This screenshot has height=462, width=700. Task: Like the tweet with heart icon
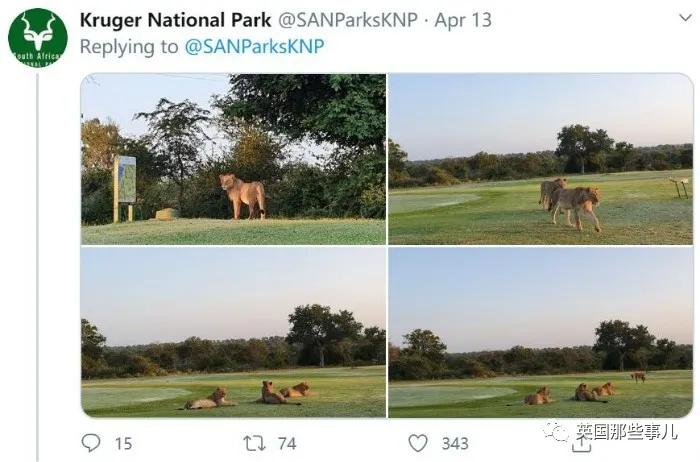[418, 443]
